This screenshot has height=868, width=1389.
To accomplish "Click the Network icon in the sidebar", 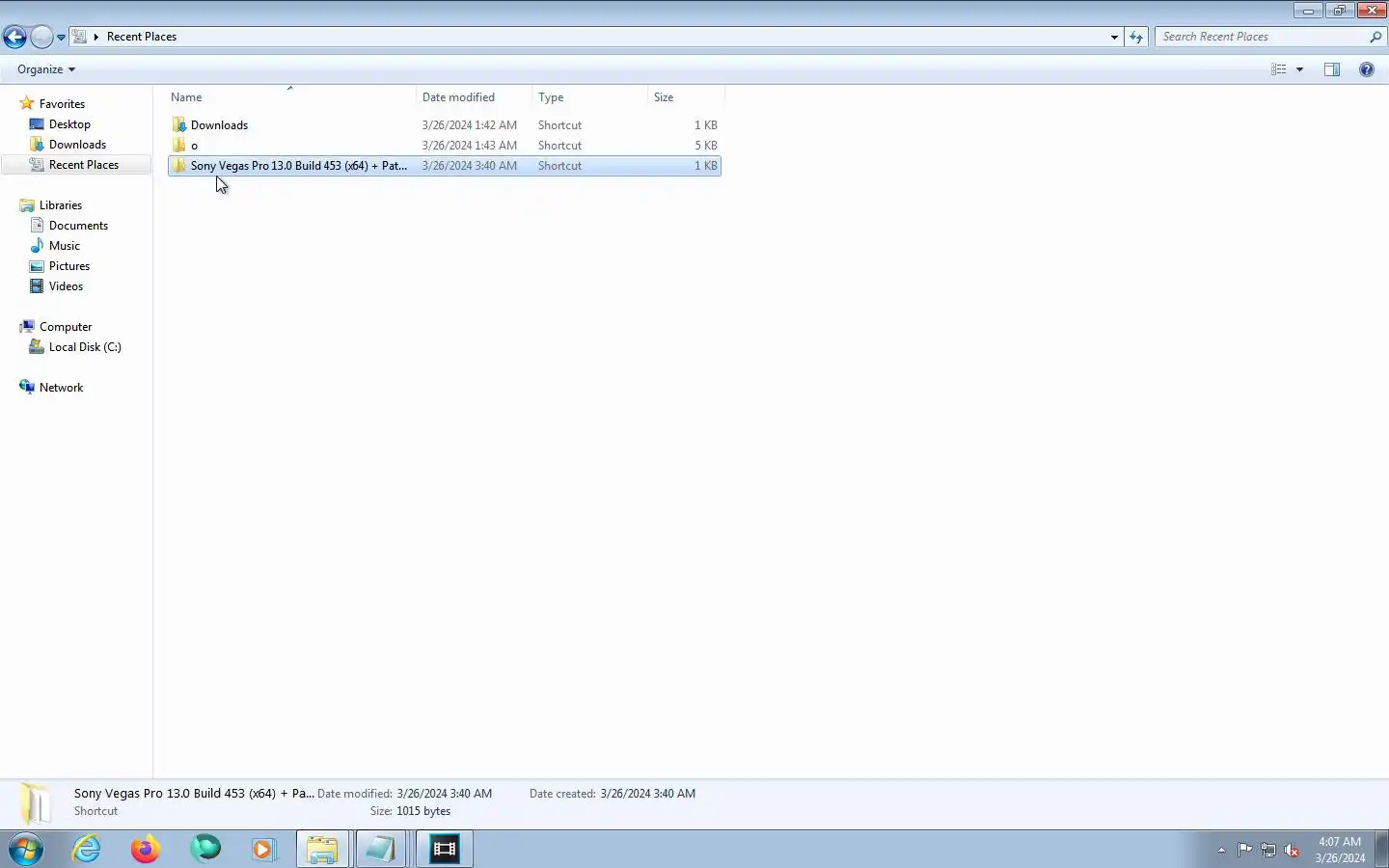I will pyautogui.click(x=27, y=388).
